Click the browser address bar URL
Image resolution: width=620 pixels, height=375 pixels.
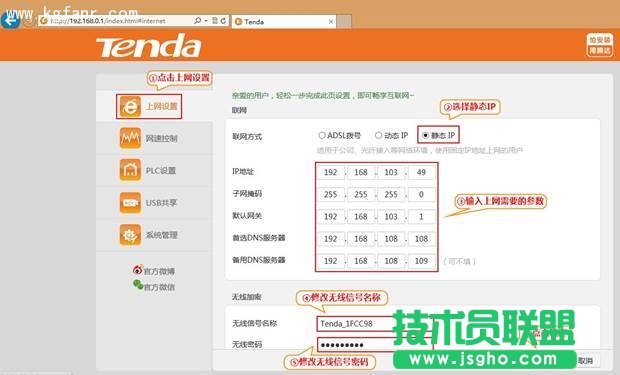[x=108, y=21]
